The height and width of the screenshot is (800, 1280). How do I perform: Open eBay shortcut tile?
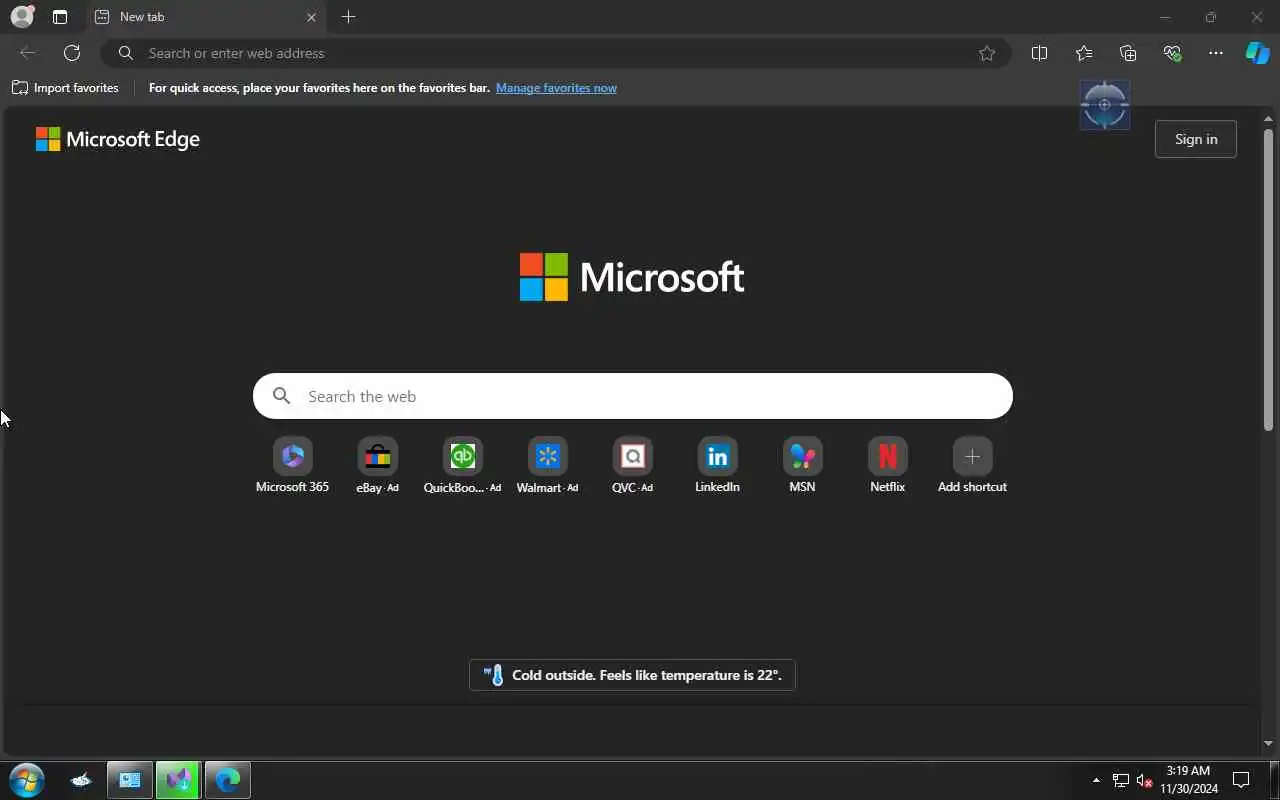tap(377, 465)
